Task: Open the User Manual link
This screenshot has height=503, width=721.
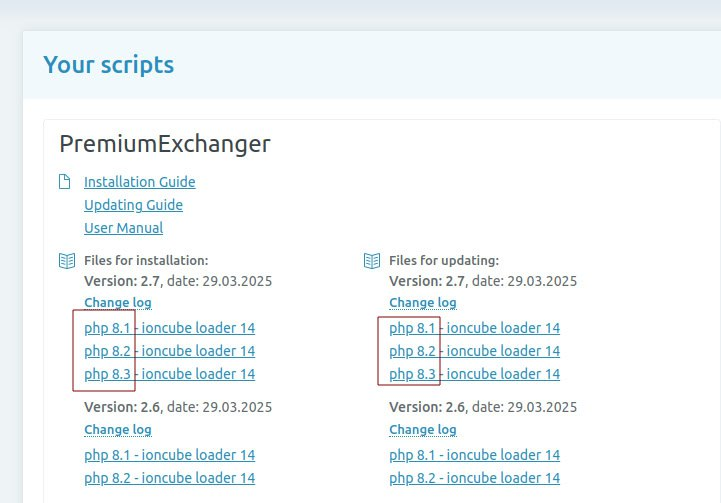Action: pos(123,228)
